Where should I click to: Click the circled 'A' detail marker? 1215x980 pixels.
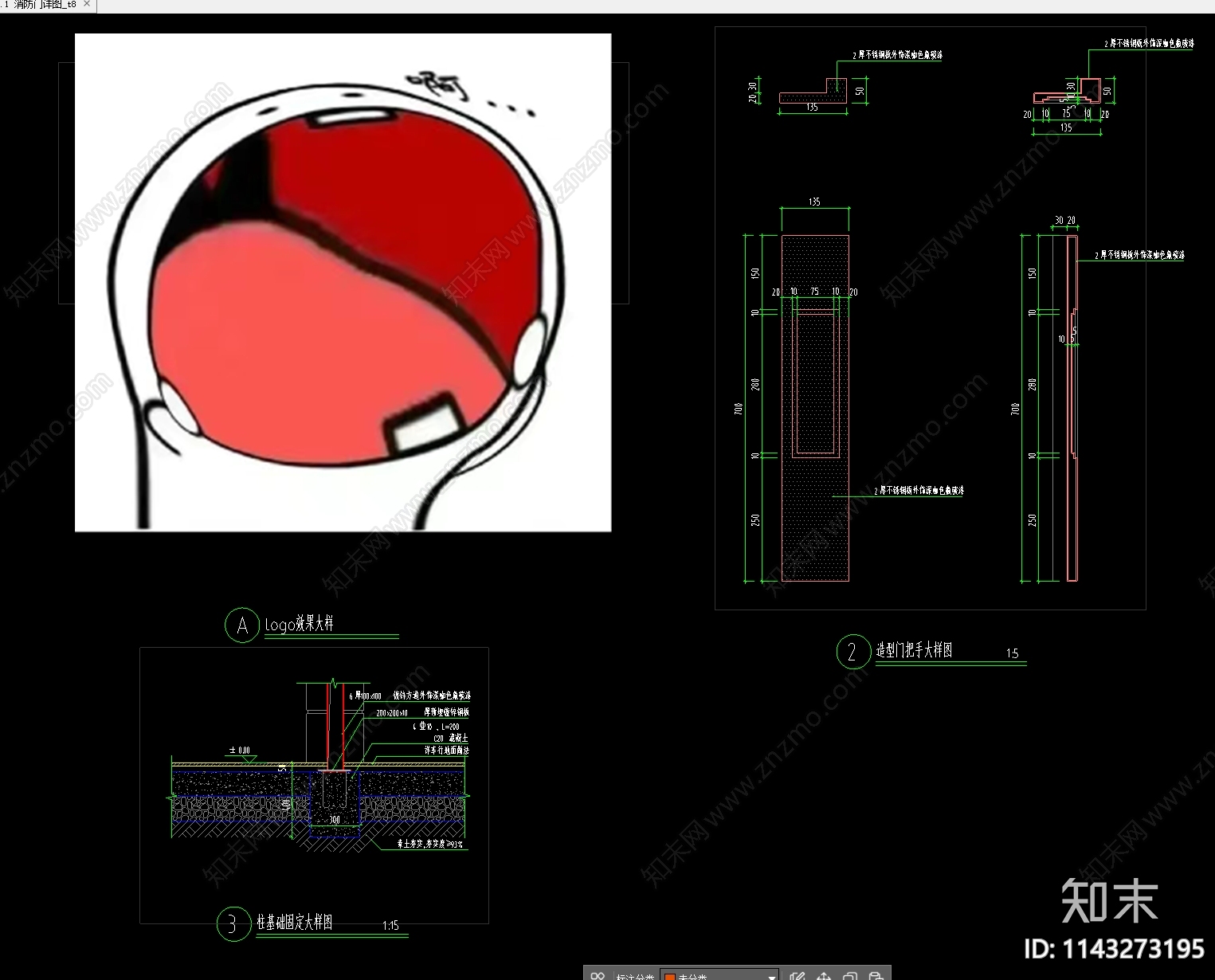pos(242,625)
